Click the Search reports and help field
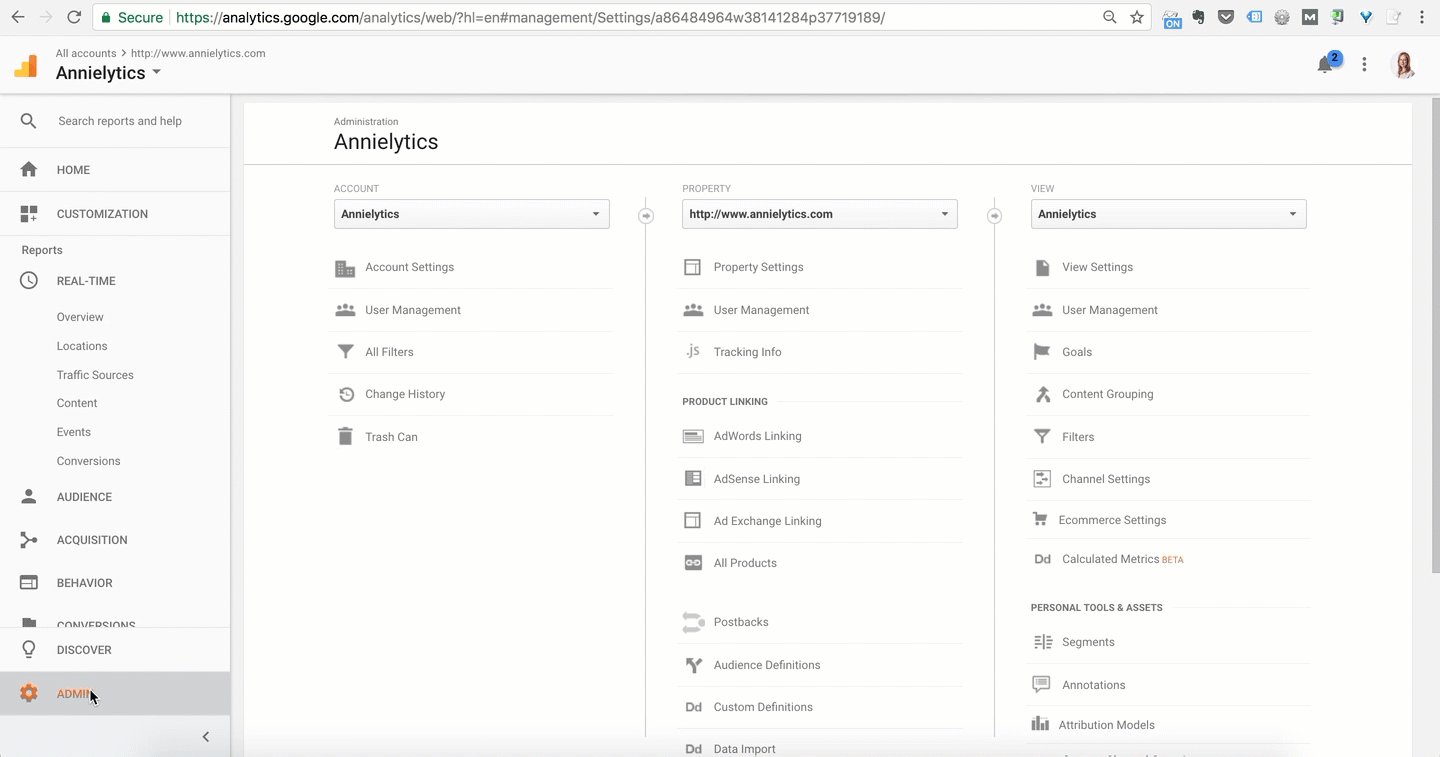The height and width of the screenshot is (757, 1440). pyautogui.click(x=120, y=121)
